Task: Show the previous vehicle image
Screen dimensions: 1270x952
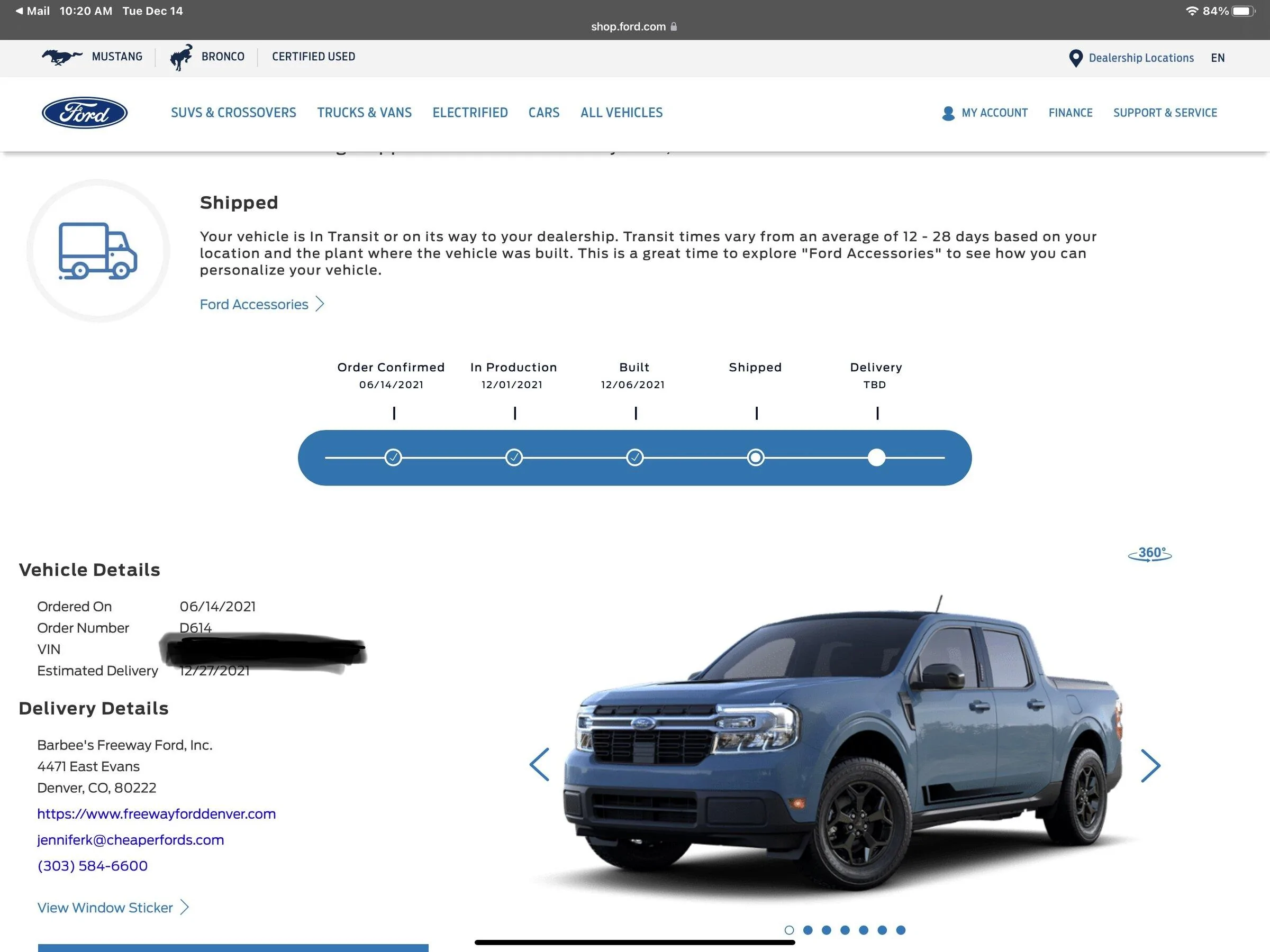Action: click(539, 764)
